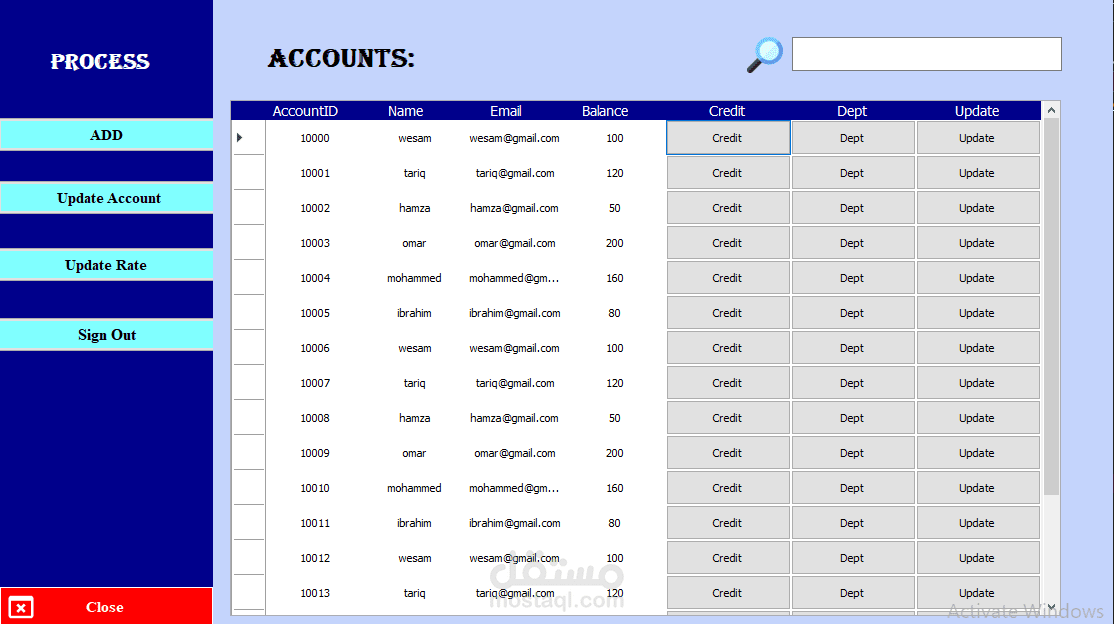Select balance cell 160 in row 10010
The width and height of the screenshot is (1114, 624).
pos(615,488)
